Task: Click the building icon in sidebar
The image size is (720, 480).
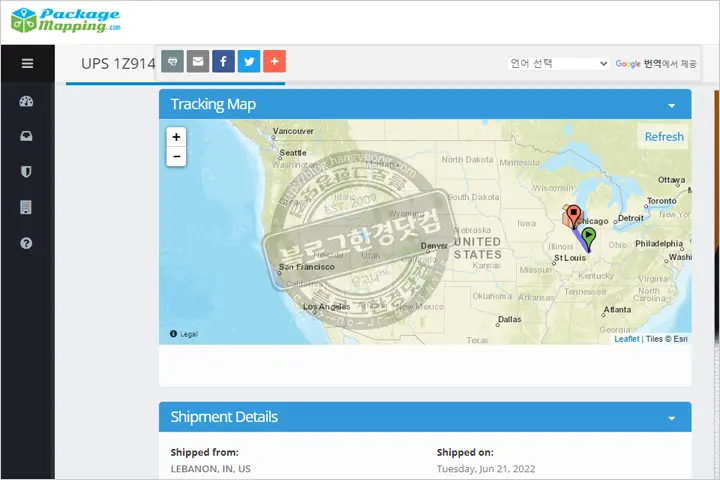Action: 26,207
